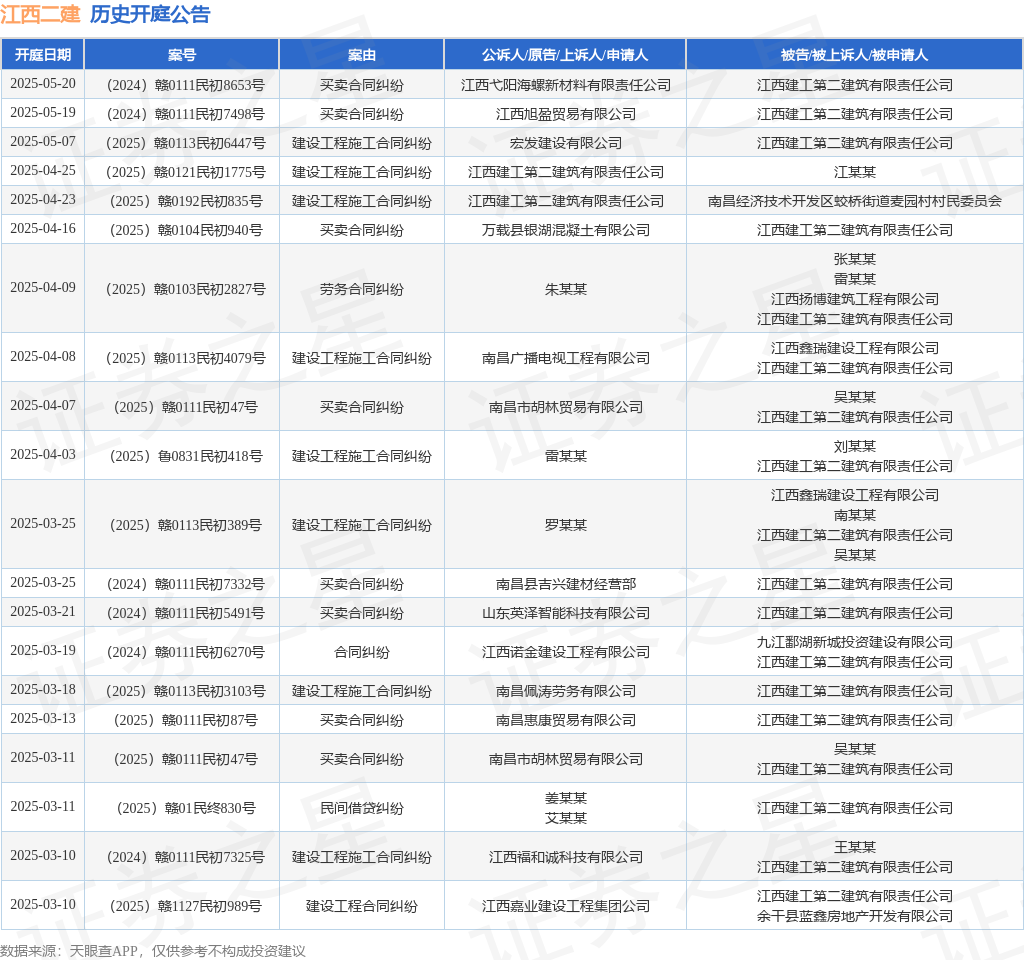Select date cell 2025-04-08
This screenshot has width=1024, height=960.
43,357
